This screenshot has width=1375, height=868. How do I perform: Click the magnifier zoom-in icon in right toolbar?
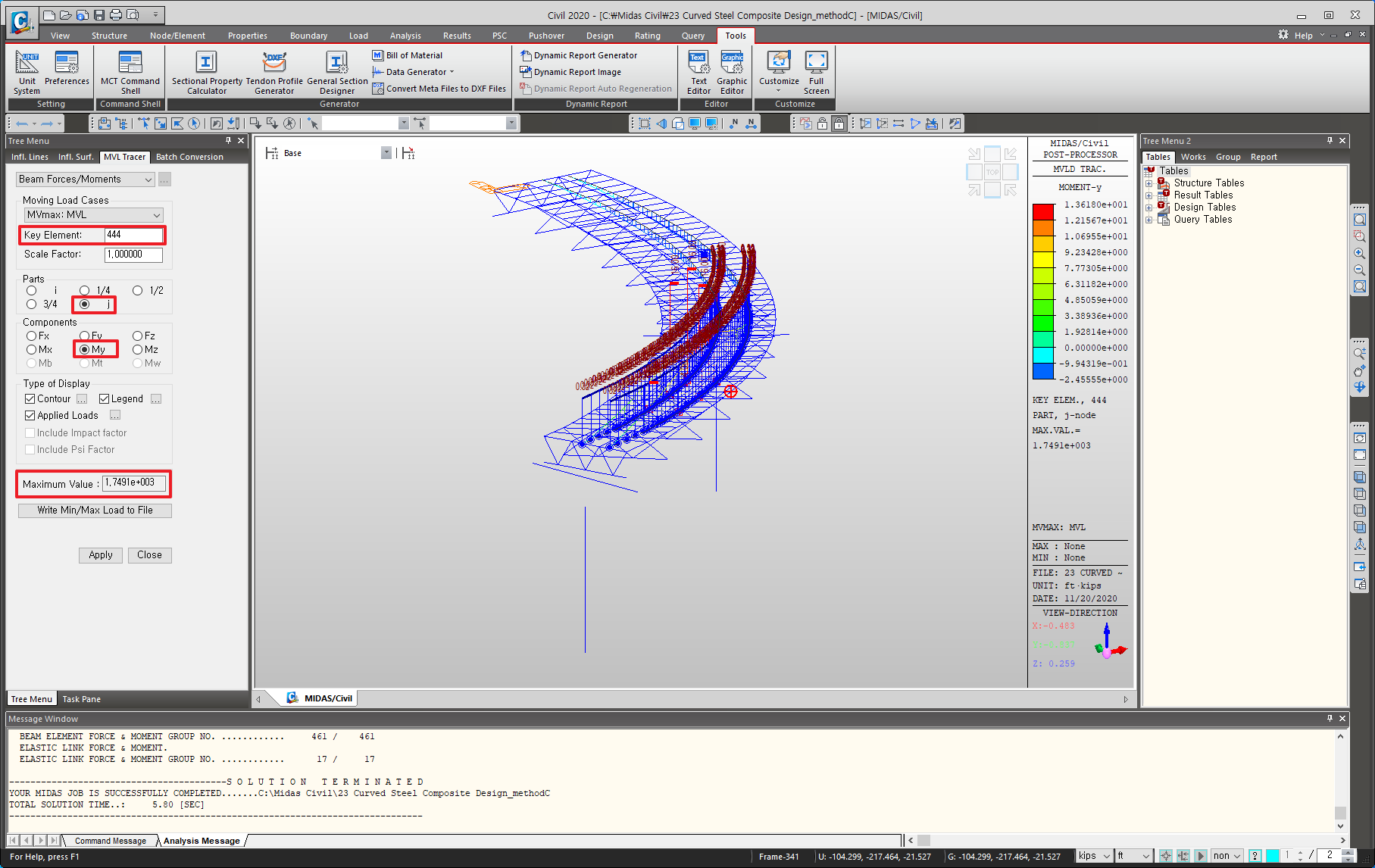coord(1360,253)
